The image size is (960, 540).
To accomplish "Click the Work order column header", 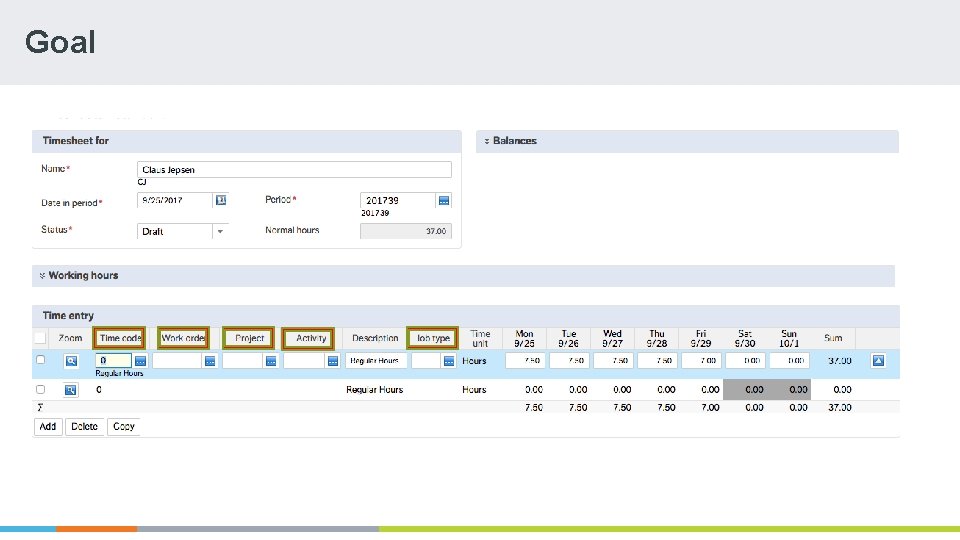I will coord(183,338).
